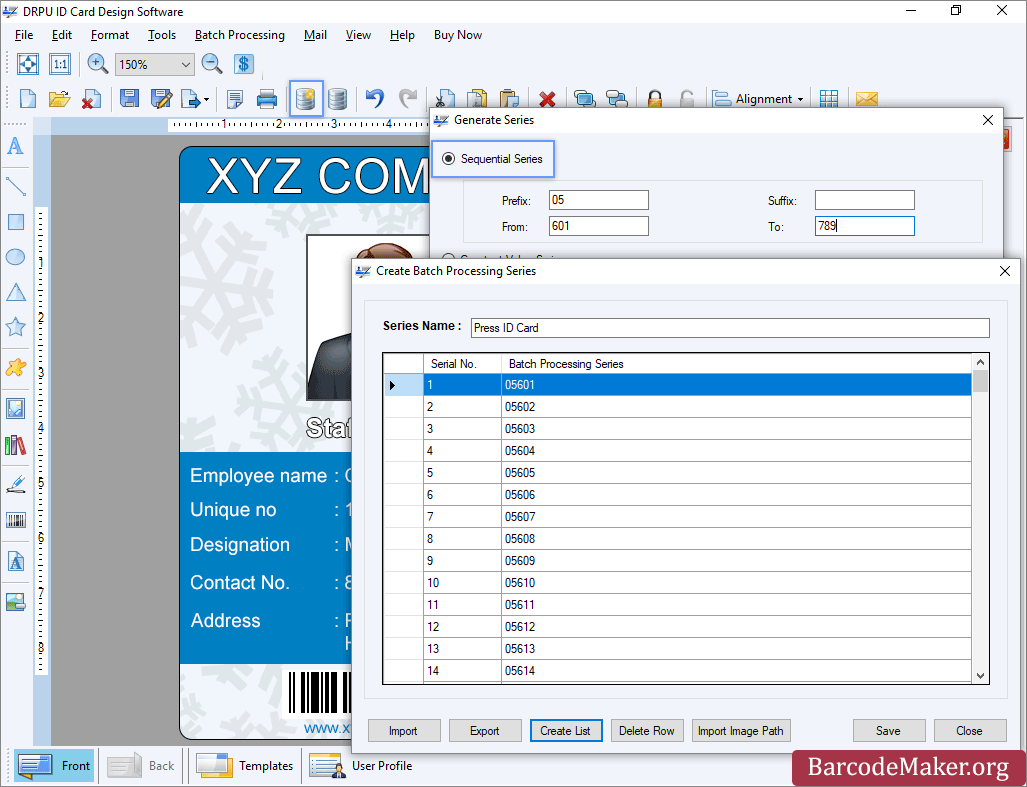Open the Batch Processing menu

click(x=240, y=35)
